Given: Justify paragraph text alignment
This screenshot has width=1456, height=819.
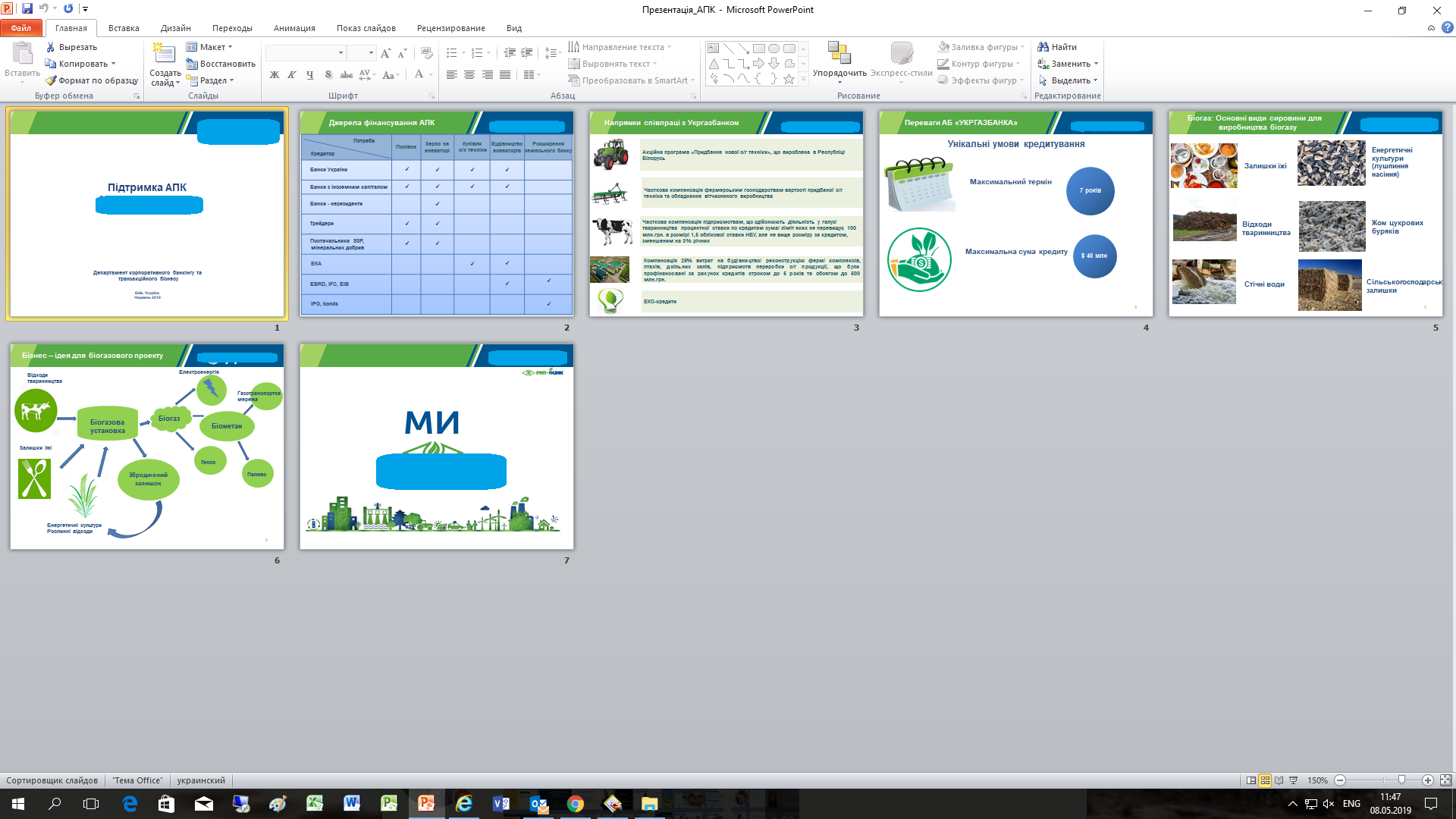Looking at the screenshot, I should [x=505, y=75].
